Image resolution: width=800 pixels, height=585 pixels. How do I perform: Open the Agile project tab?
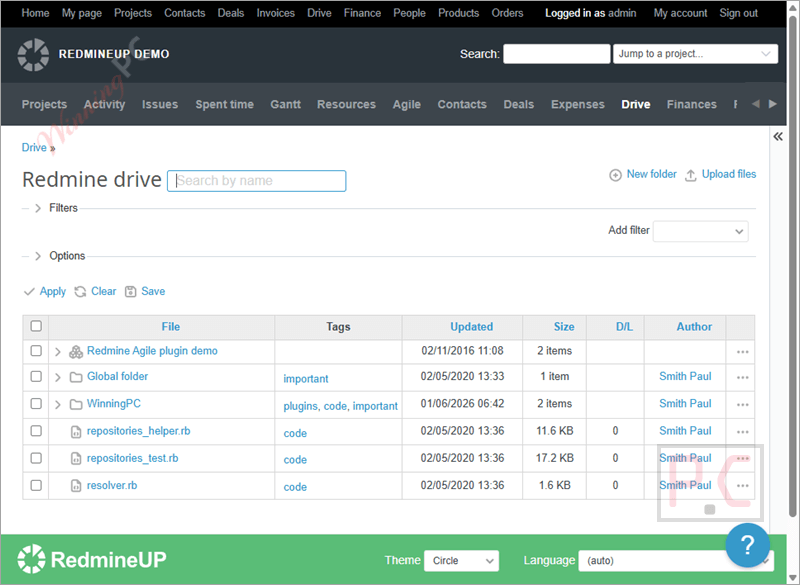coord(407,105)
